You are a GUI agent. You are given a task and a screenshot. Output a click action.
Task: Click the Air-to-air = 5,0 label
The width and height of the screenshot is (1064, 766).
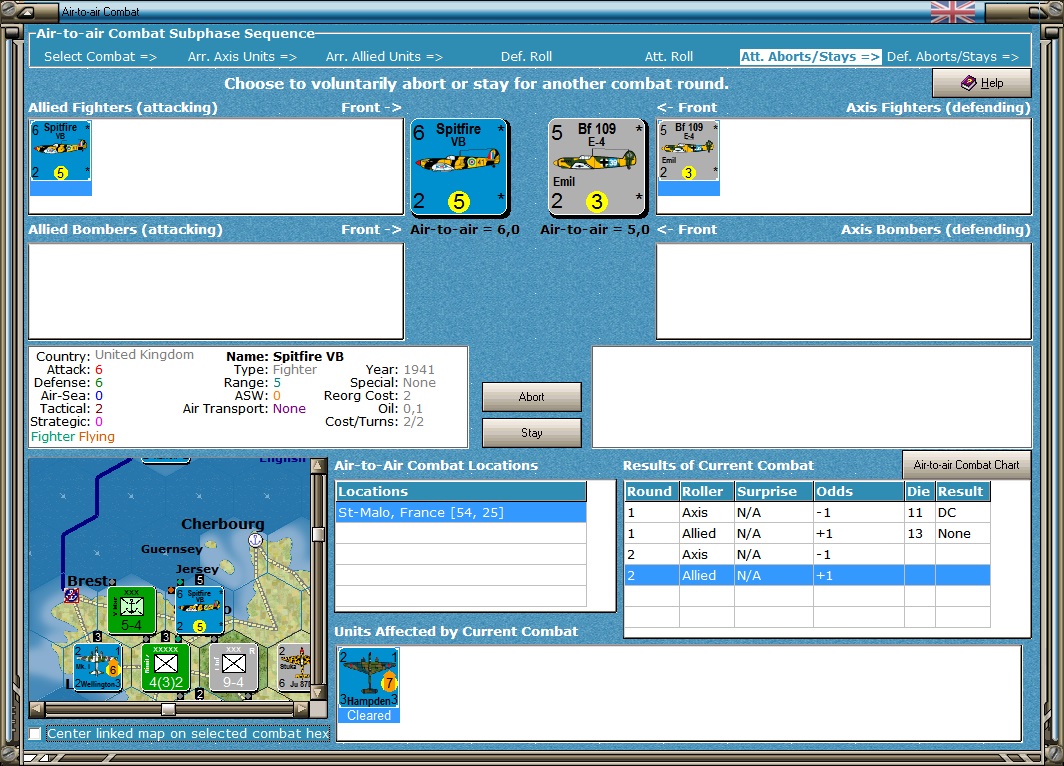point(594,229)
